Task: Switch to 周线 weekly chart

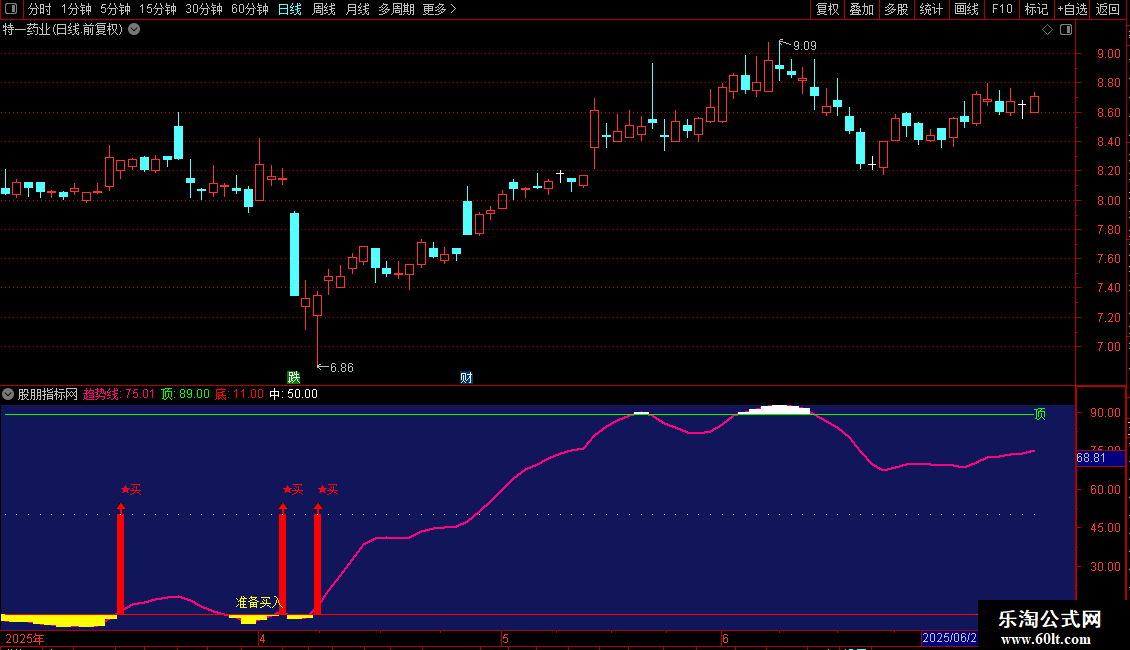Action: click(x=324, y=9)
